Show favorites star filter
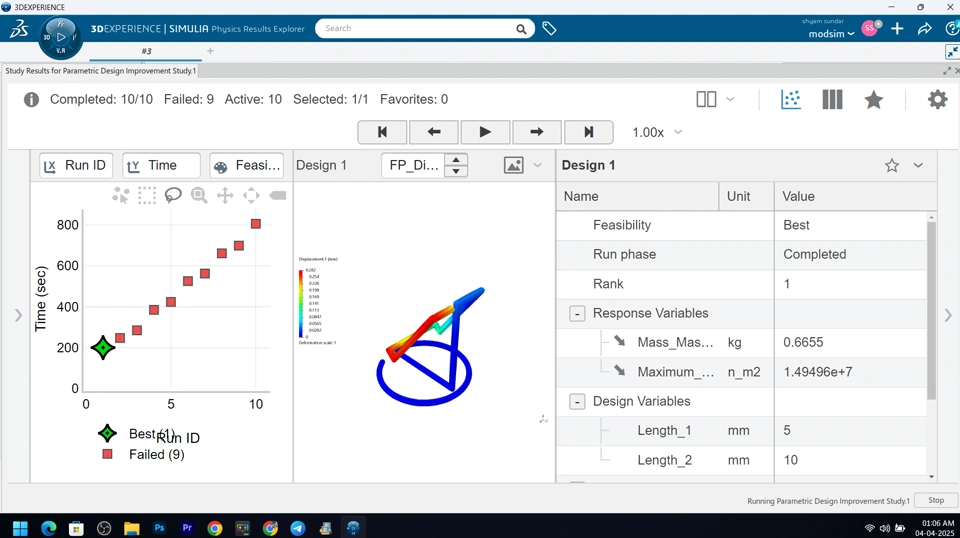The image size is (960, 538). 874,99
